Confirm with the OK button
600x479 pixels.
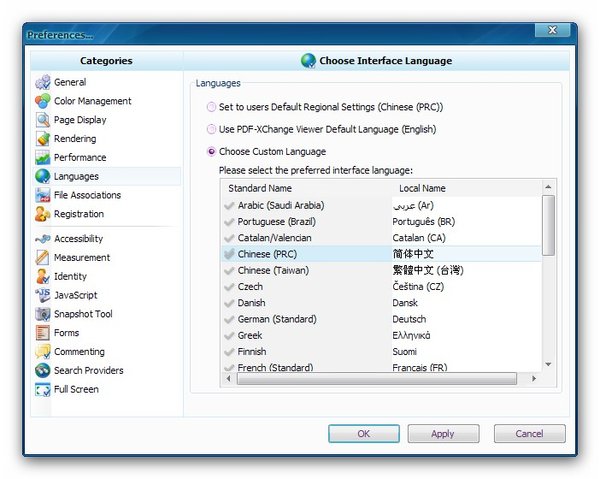click(364, 433)
